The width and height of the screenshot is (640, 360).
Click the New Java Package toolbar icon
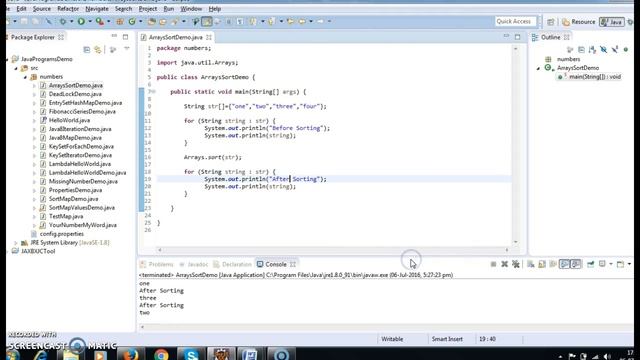120,21
